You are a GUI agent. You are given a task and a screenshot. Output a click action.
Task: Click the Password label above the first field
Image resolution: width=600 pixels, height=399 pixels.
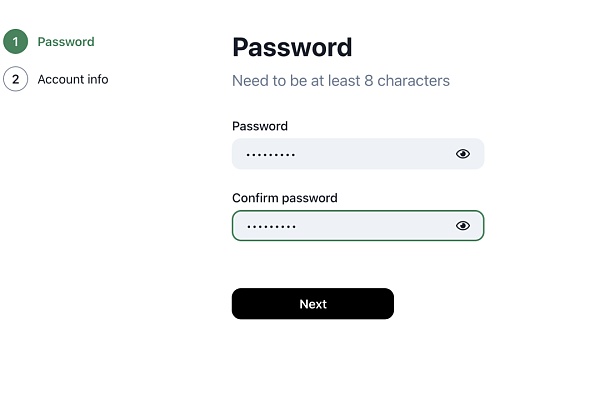(x=260, y=126)
